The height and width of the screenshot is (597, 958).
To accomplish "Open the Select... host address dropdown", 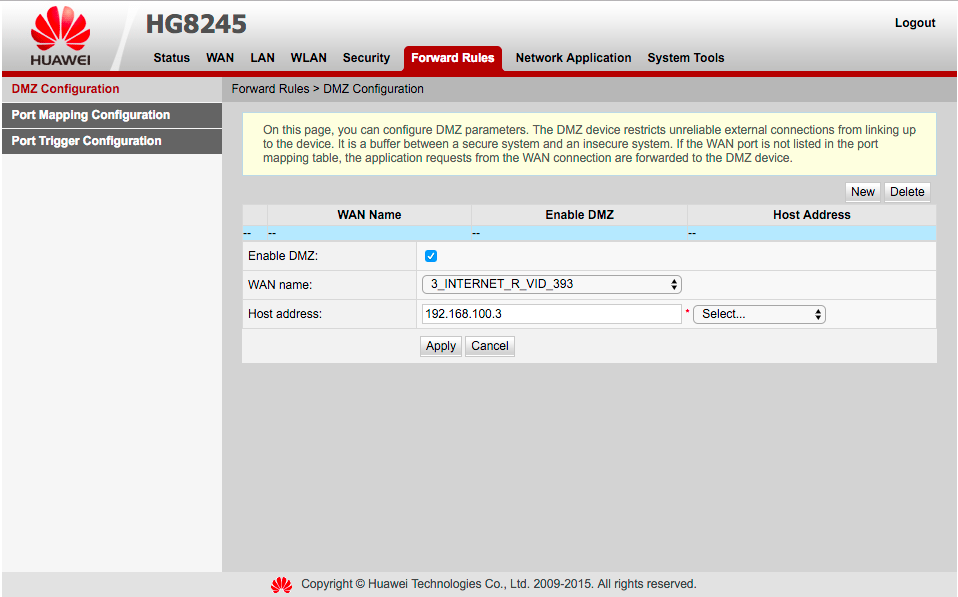I will (759, 314).
